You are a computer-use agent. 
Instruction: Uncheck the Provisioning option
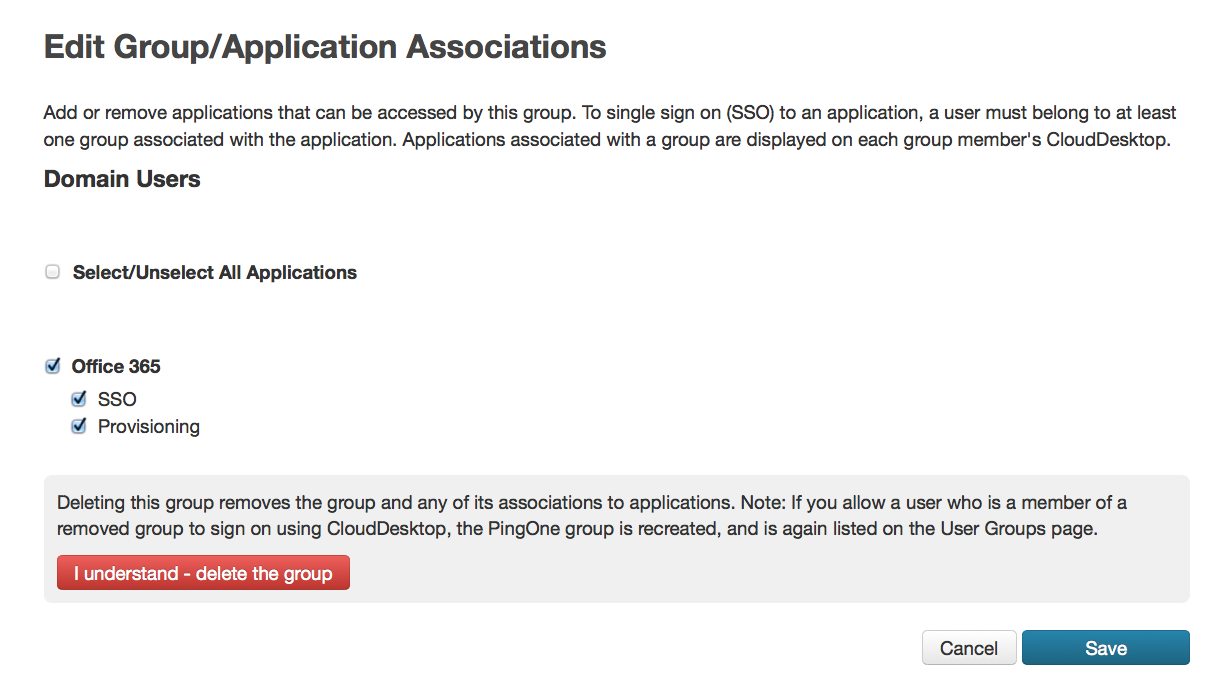click(x=79, y=425)
